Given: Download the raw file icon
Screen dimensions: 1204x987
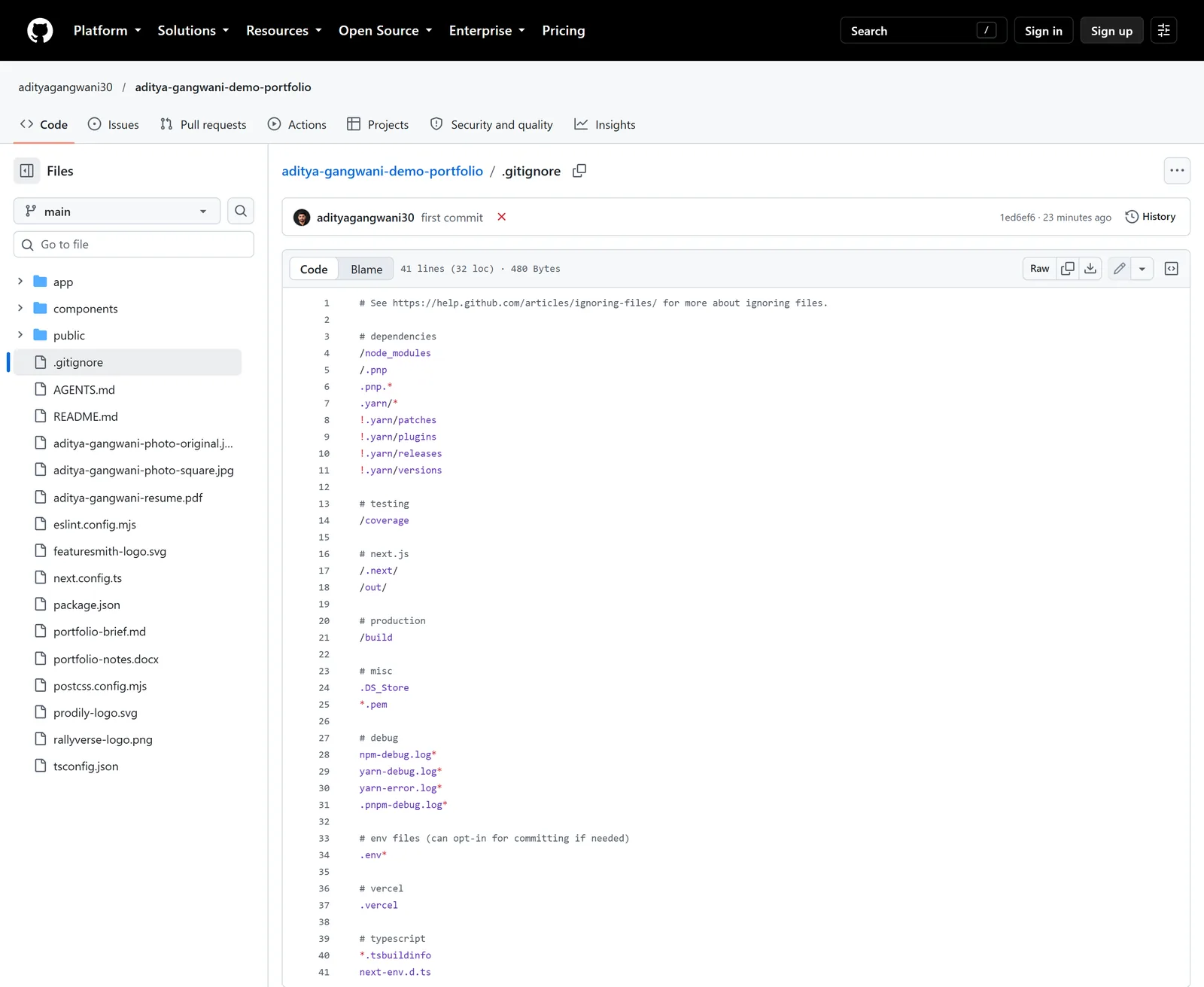Looking at the screenshot, I should [1090, 269].
